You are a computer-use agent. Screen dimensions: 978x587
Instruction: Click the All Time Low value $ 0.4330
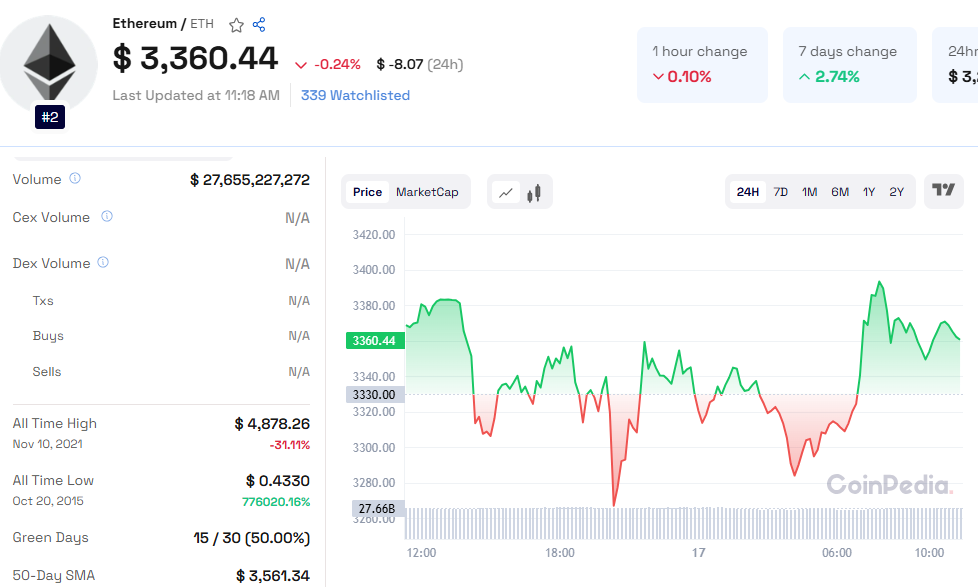click(x=278, y=481)
